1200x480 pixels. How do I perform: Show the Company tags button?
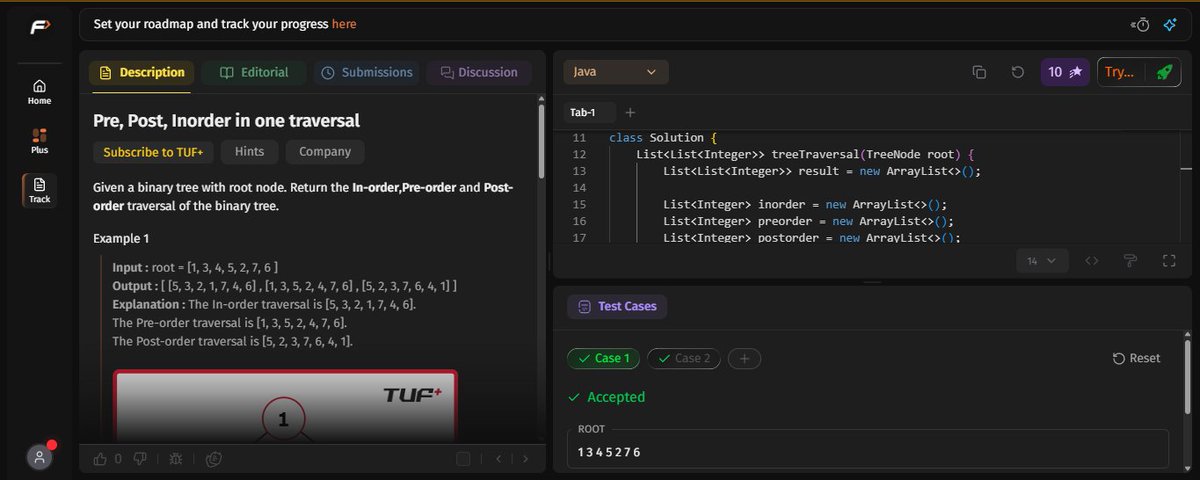(325, 152)
